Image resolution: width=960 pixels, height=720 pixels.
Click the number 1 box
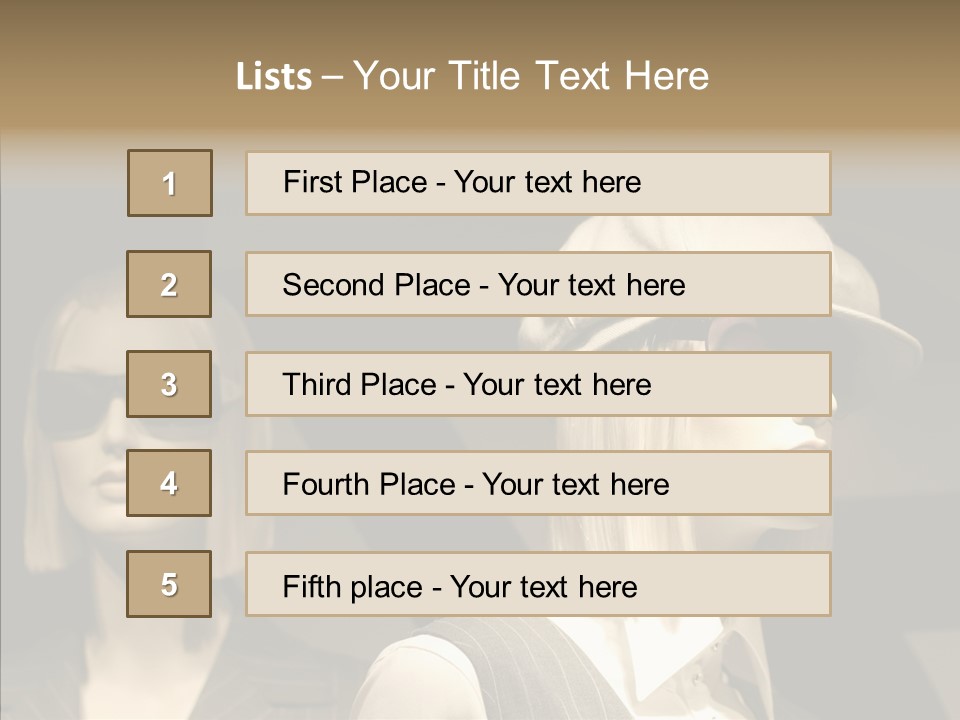[x=170, y=183]
